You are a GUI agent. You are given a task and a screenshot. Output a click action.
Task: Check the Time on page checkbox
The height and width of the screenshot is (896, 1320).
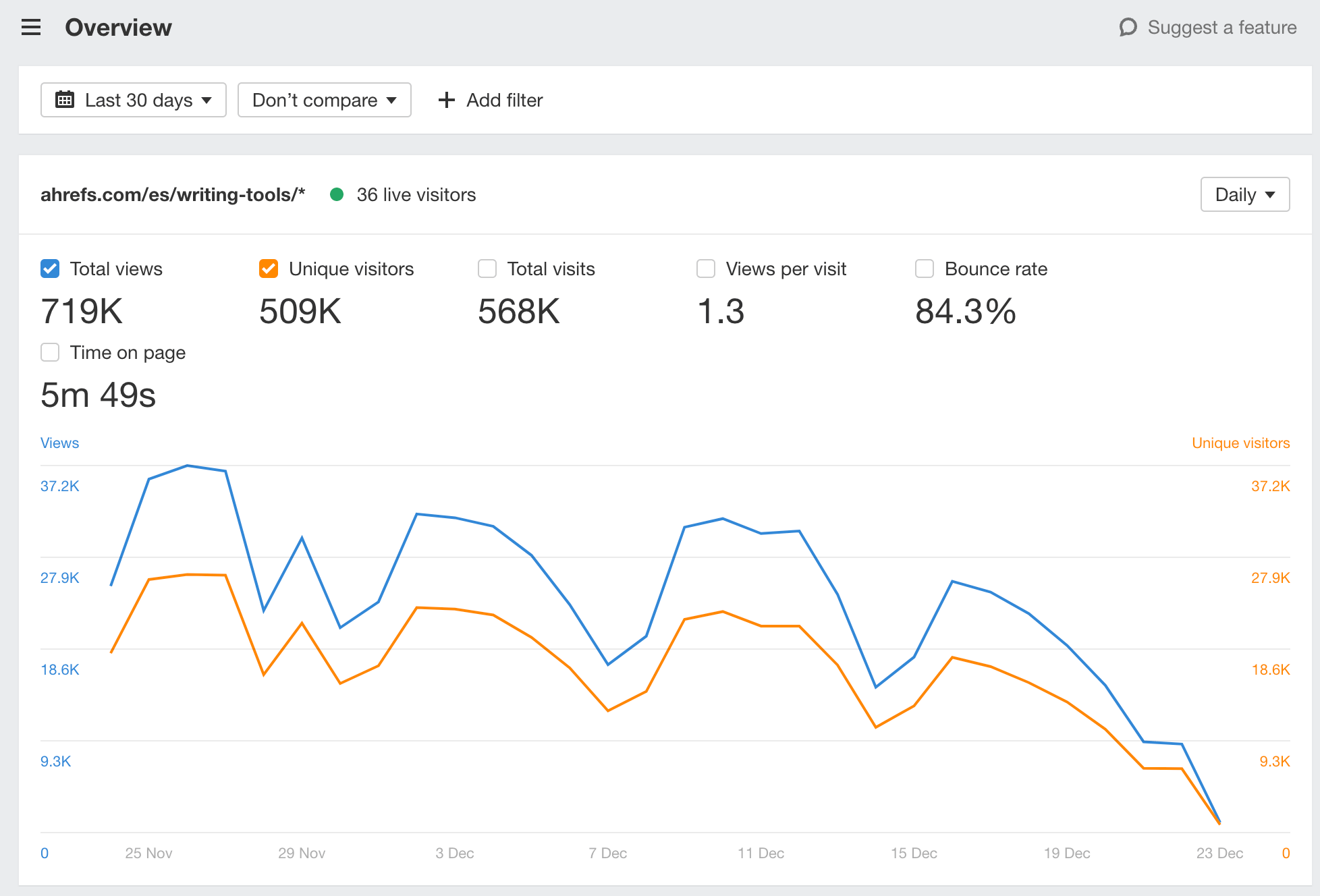pyautogui.click(x=50, y=352)
